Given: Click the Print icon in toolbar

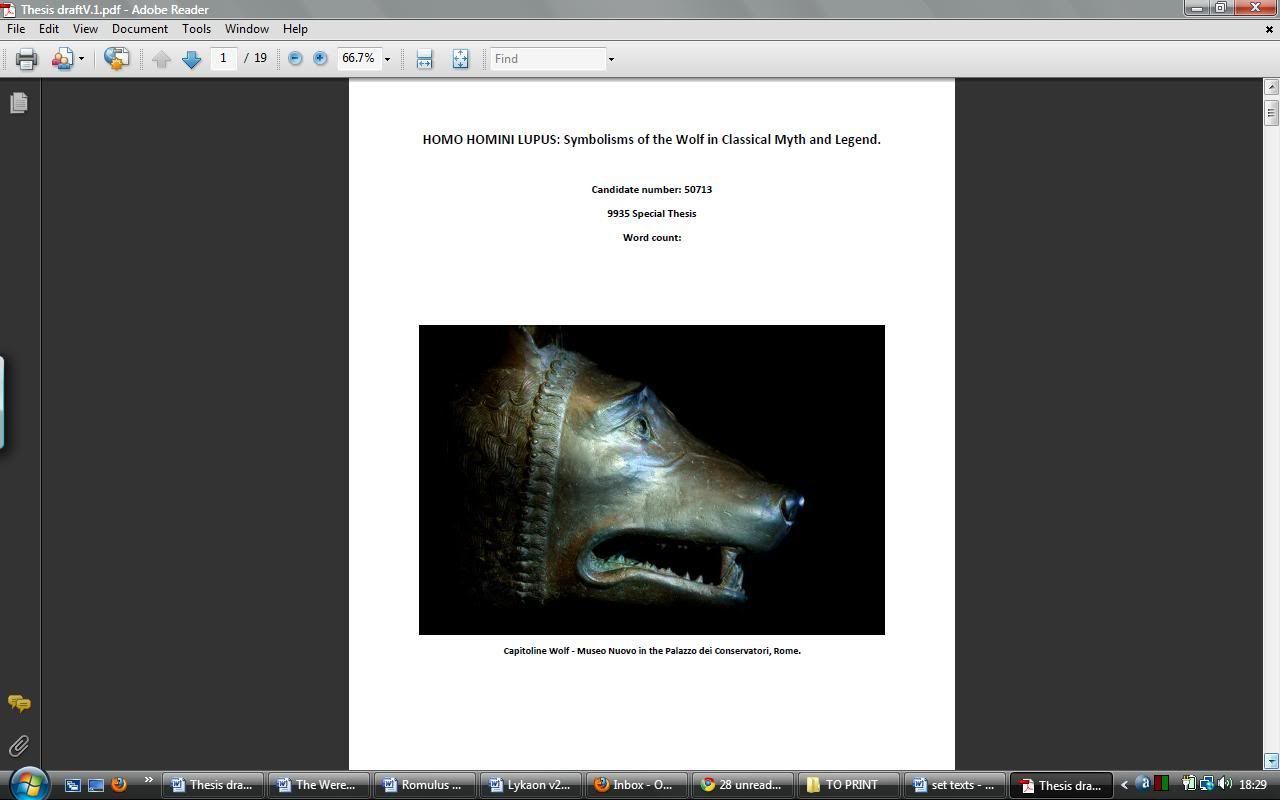Looking at the screenshot, I should click(x=27, y=59).
